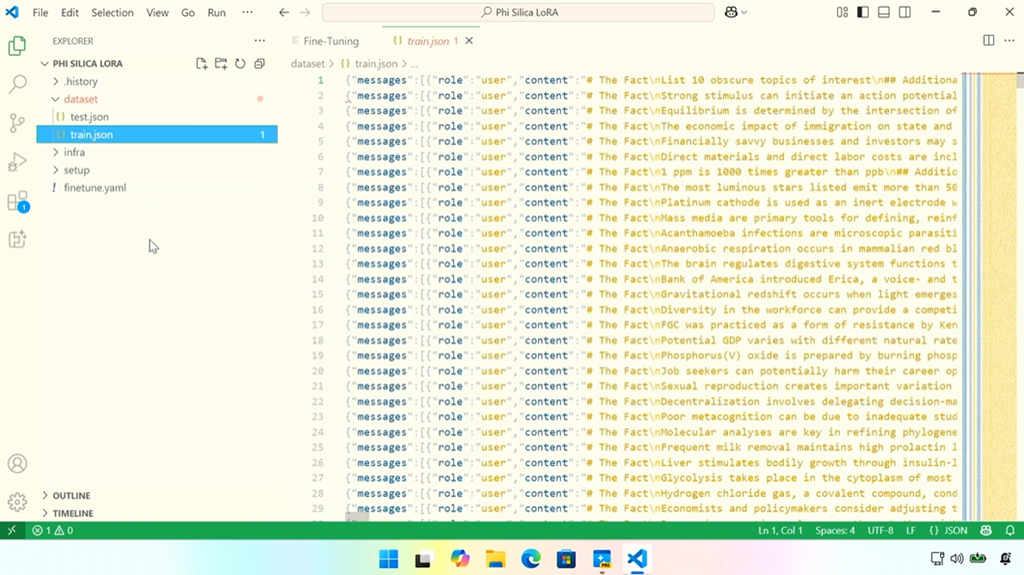Open the Selection menu
This screenshot has width=1024, height=575.
pyautogui.click(x=112, y=13)
